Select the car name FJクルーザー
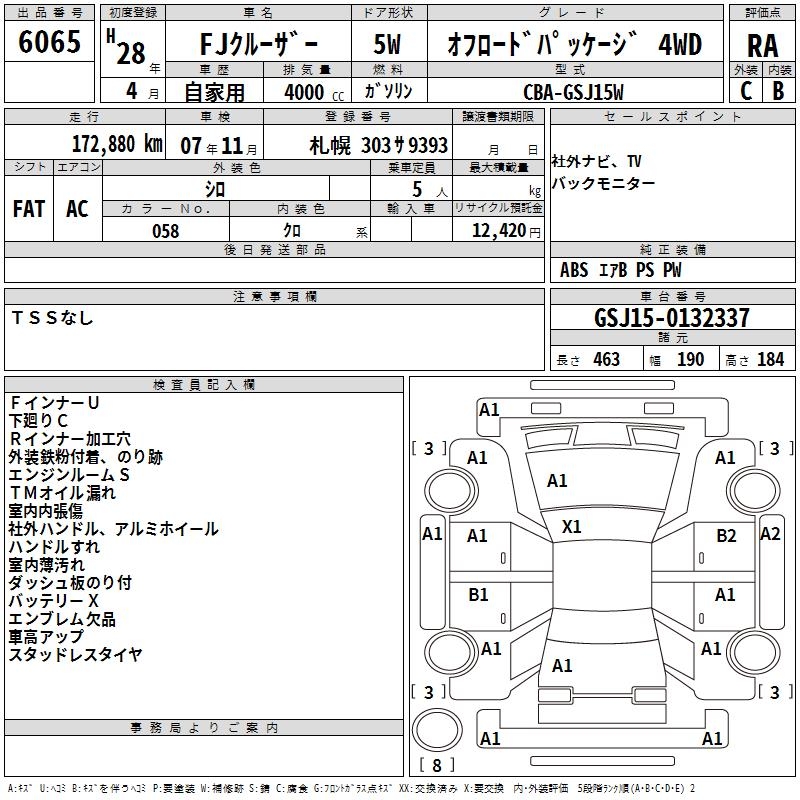Image resolution: width=800 pixels, height=800 pixels. 258,43
